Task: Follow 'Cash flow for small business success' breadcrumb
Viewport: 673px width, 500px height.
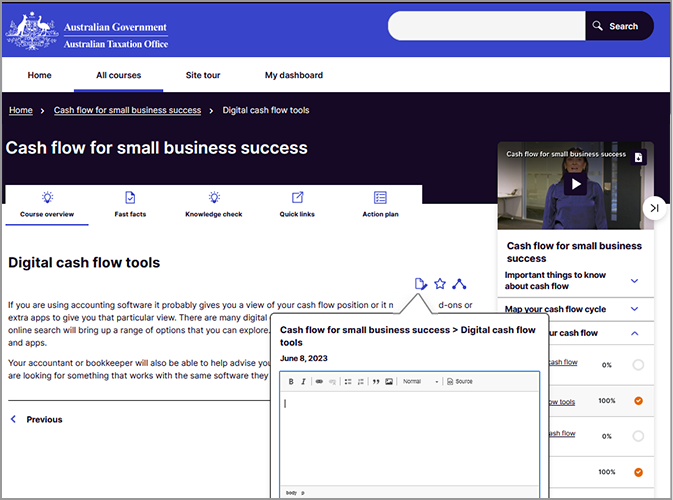Action: click(127, 110)
